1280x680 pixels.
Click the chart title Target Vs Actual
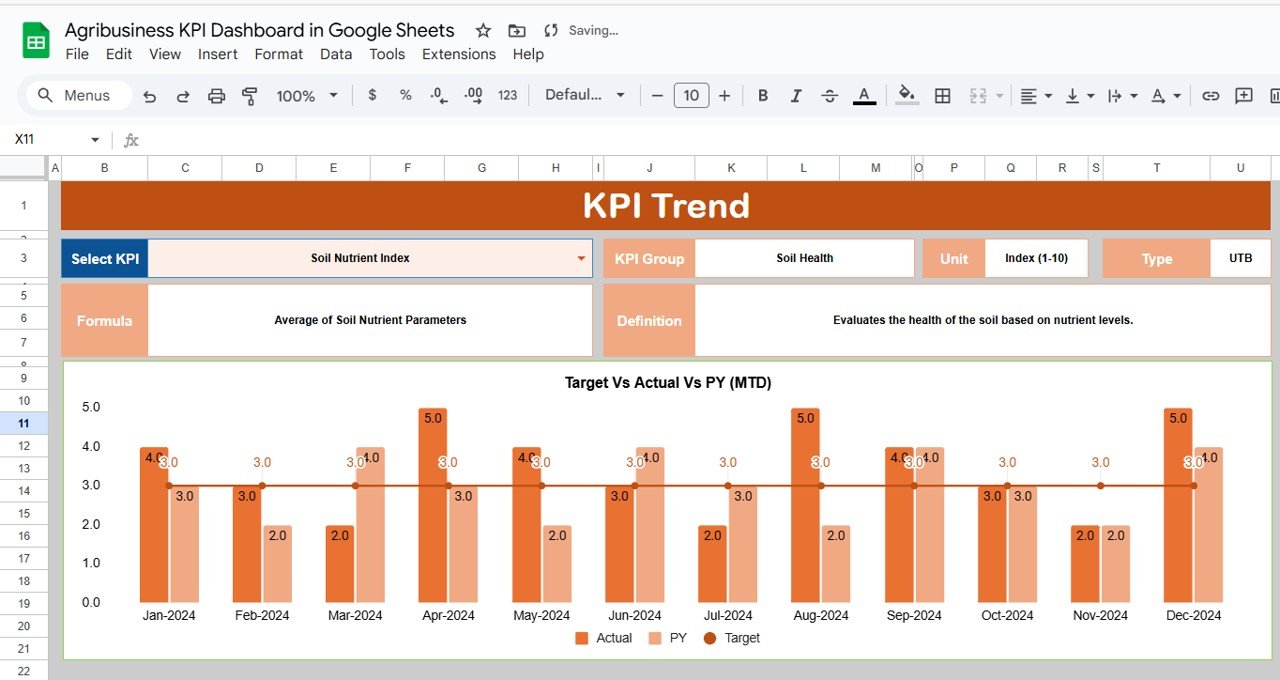[668, 382]
